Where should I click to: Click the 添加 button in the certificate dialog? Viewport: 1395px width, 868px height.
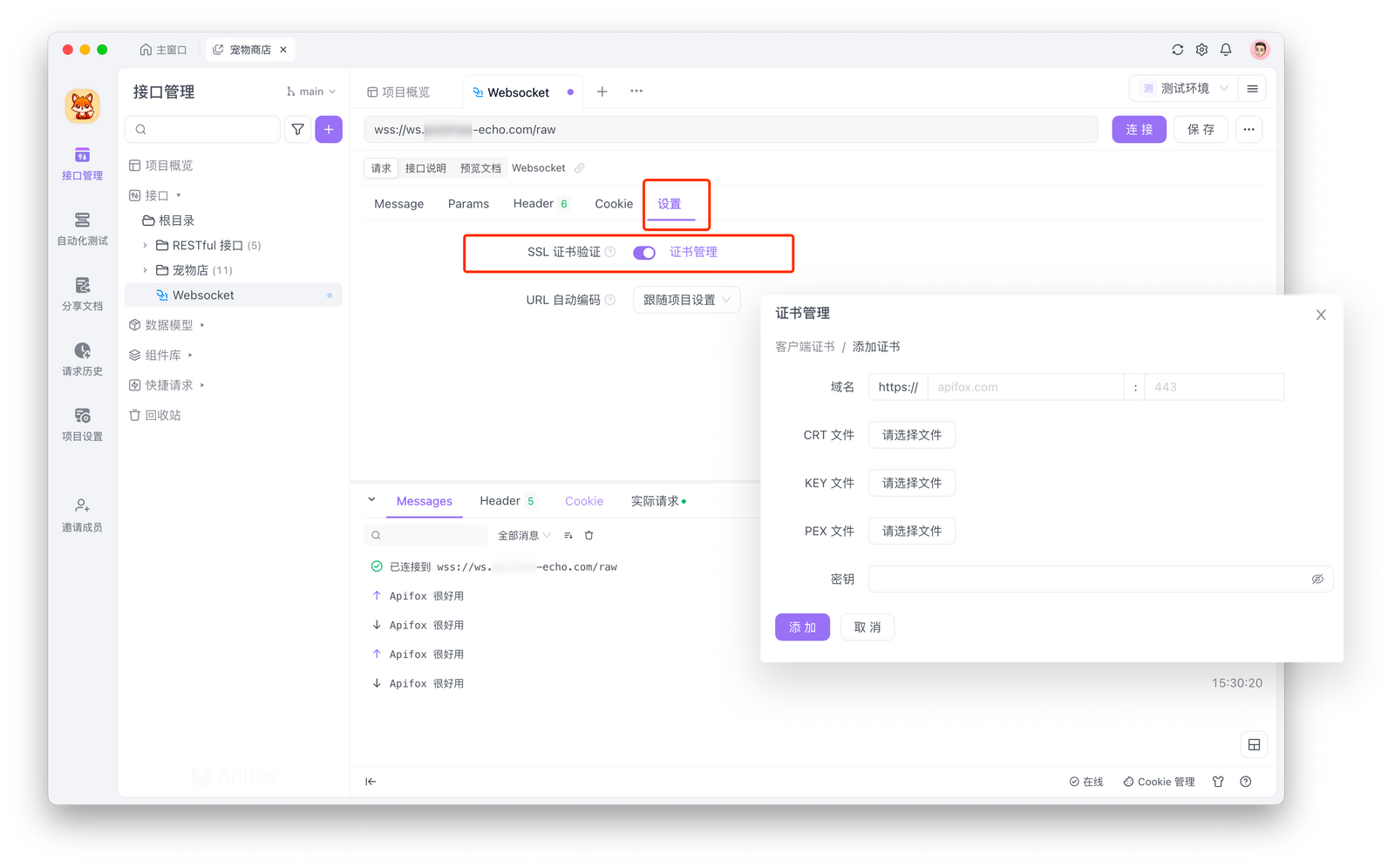click(x=801, y=627)
